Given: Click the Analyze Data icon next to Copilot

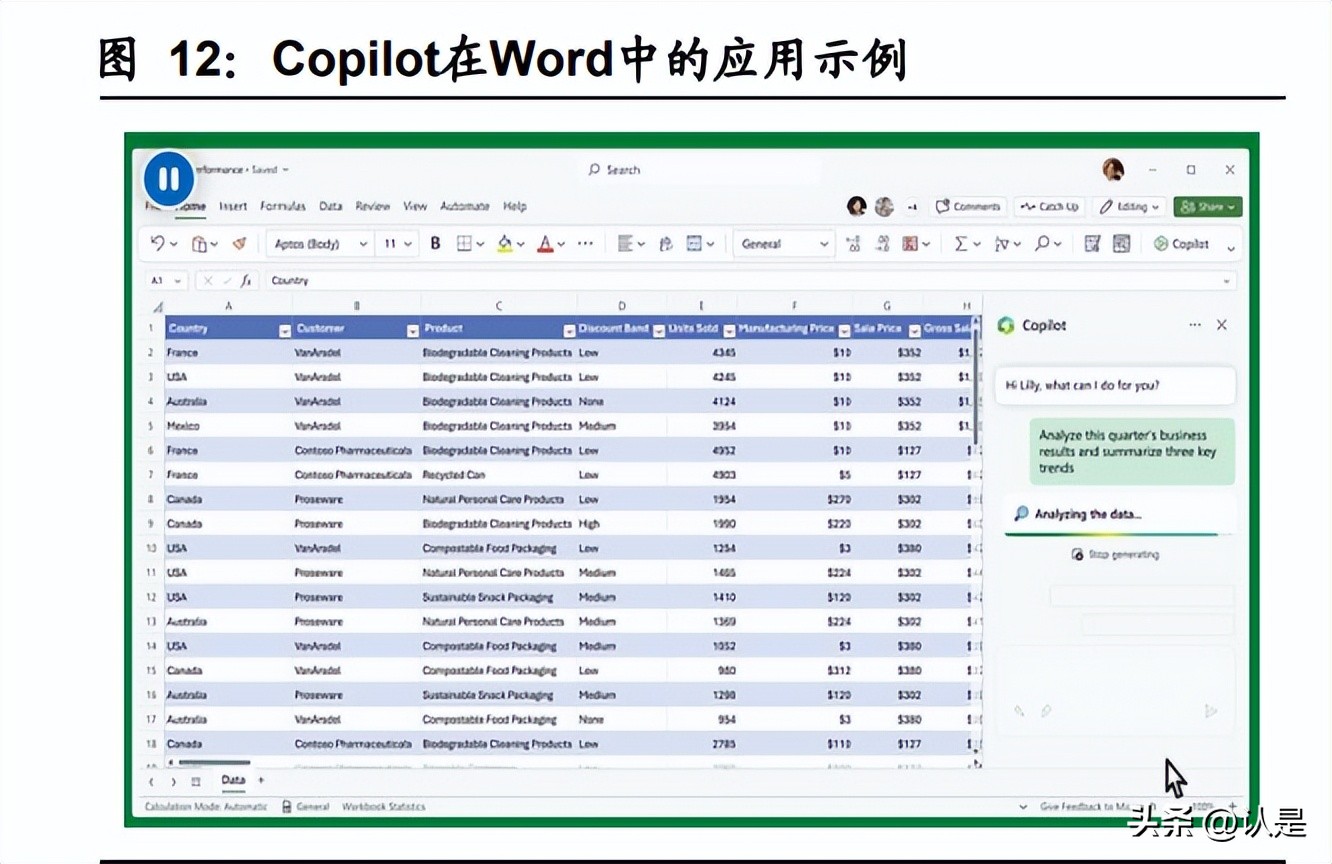Looking at the screenshot, I should point(1122,243).
